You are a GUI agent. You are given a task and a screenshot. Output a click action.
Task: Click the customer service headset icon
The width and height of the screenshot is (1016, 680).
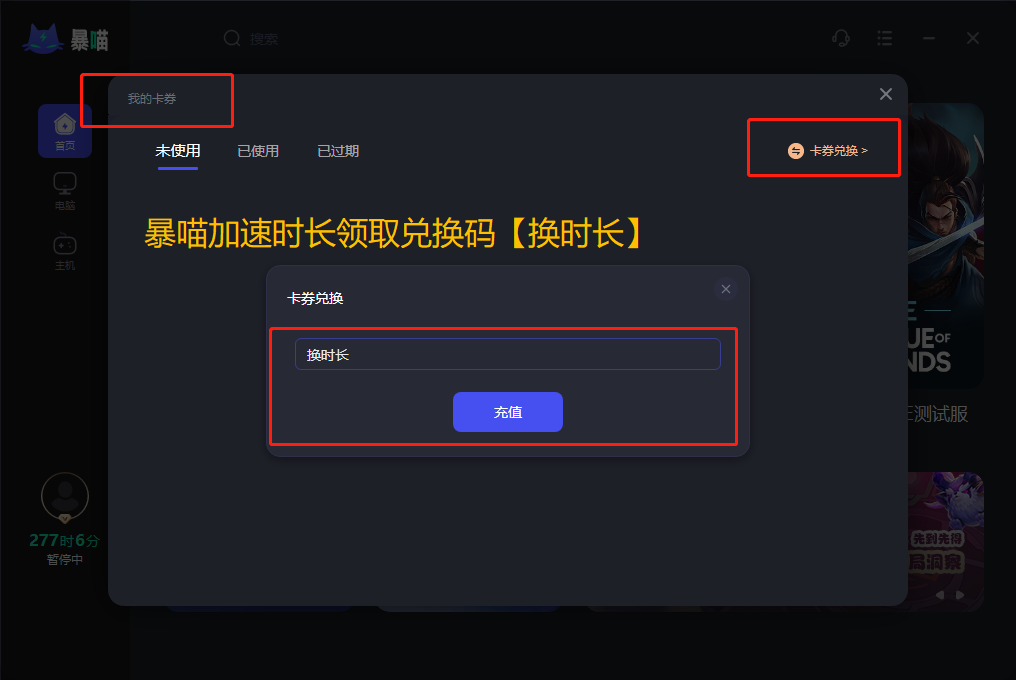coord(840,38)
